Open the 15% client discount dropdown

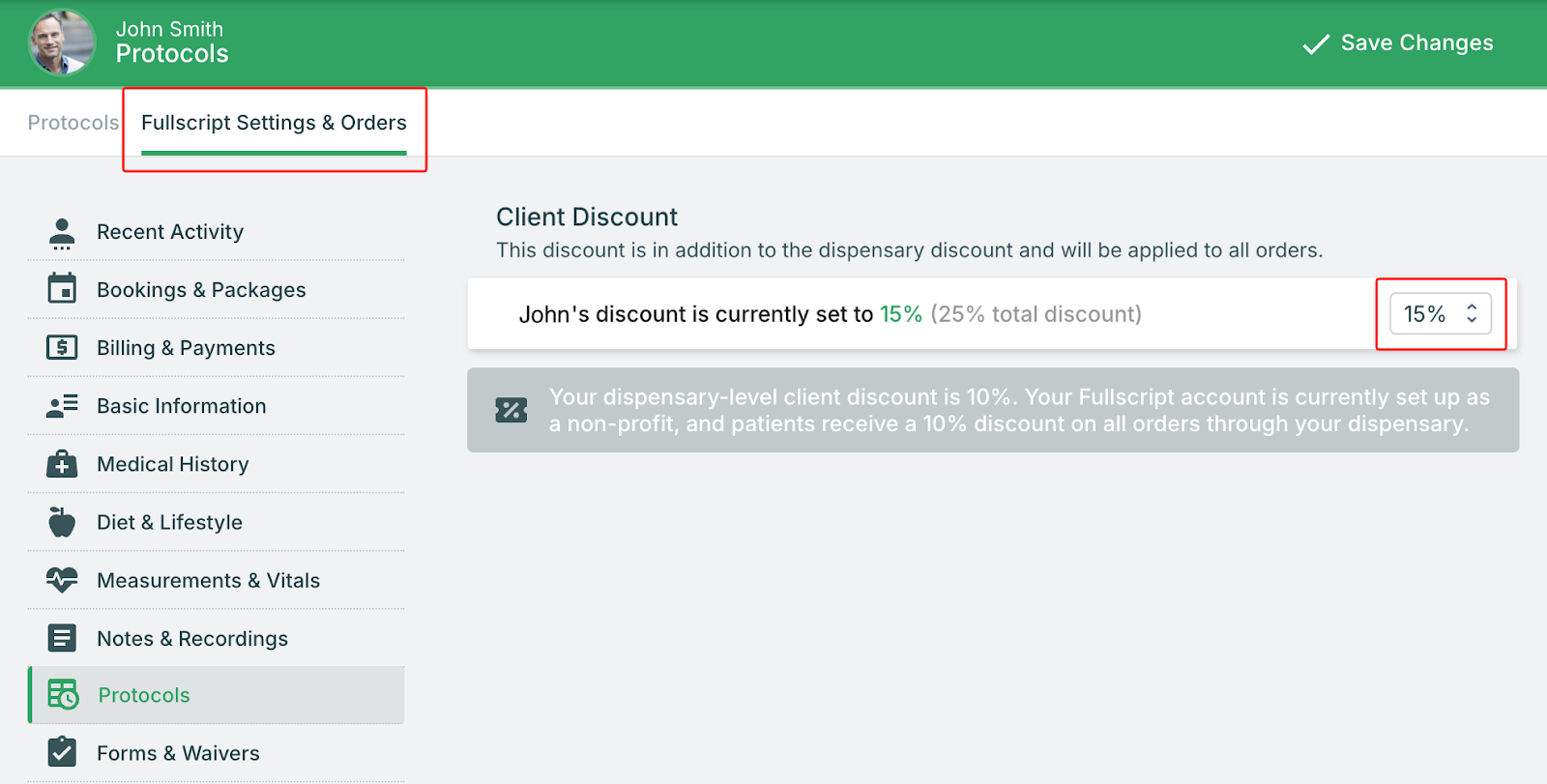(1439, 314)
